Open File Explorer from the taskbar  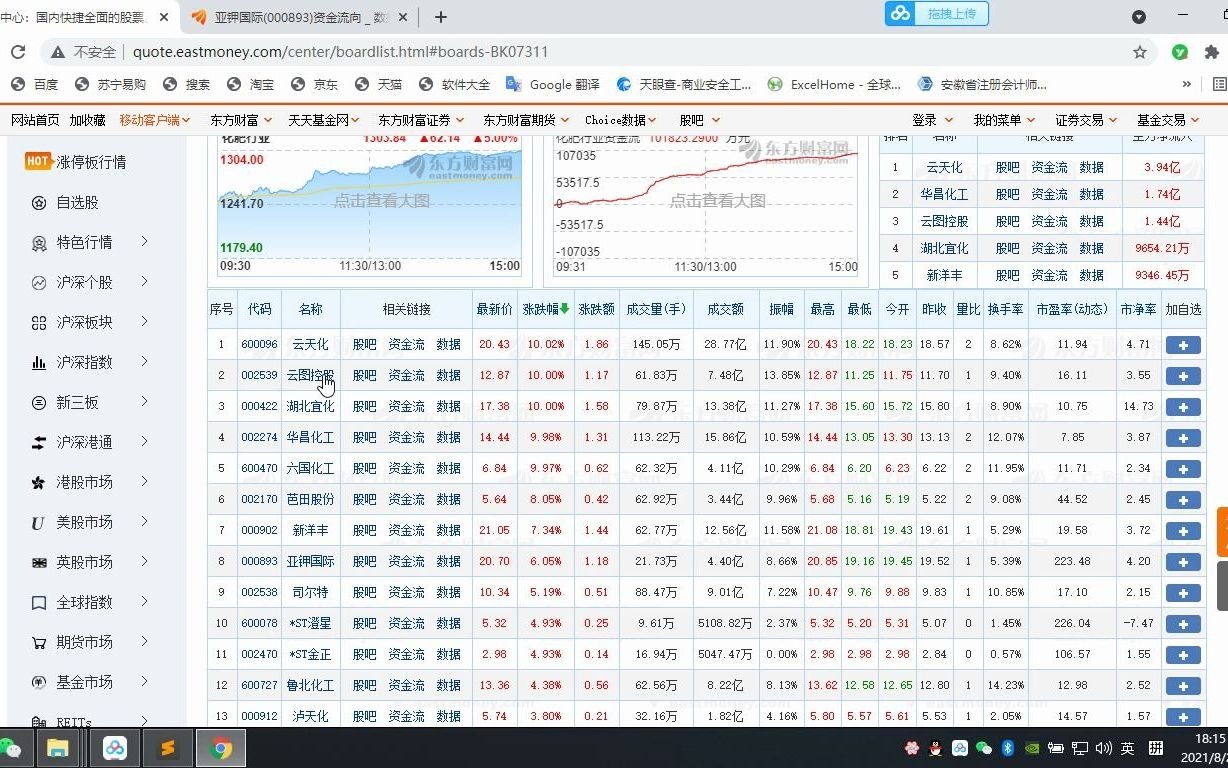pyautogui.click(x=57, y=748)
